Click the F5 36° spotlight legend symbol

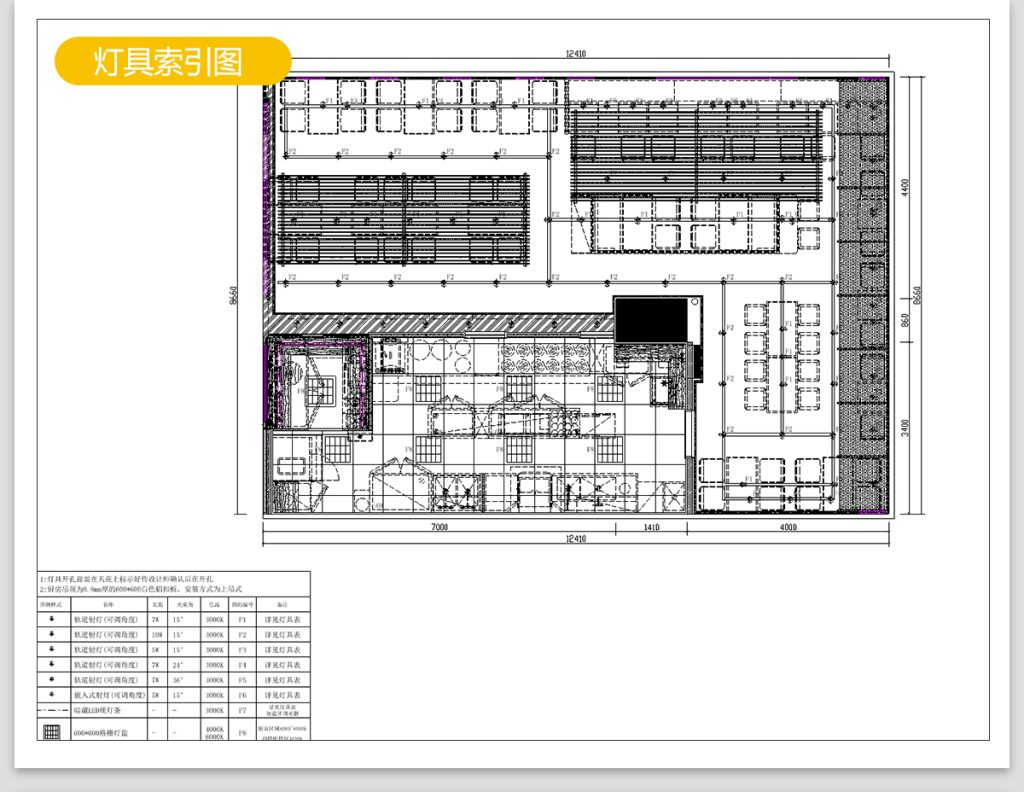pyautogui.click(x=52, y=679)
